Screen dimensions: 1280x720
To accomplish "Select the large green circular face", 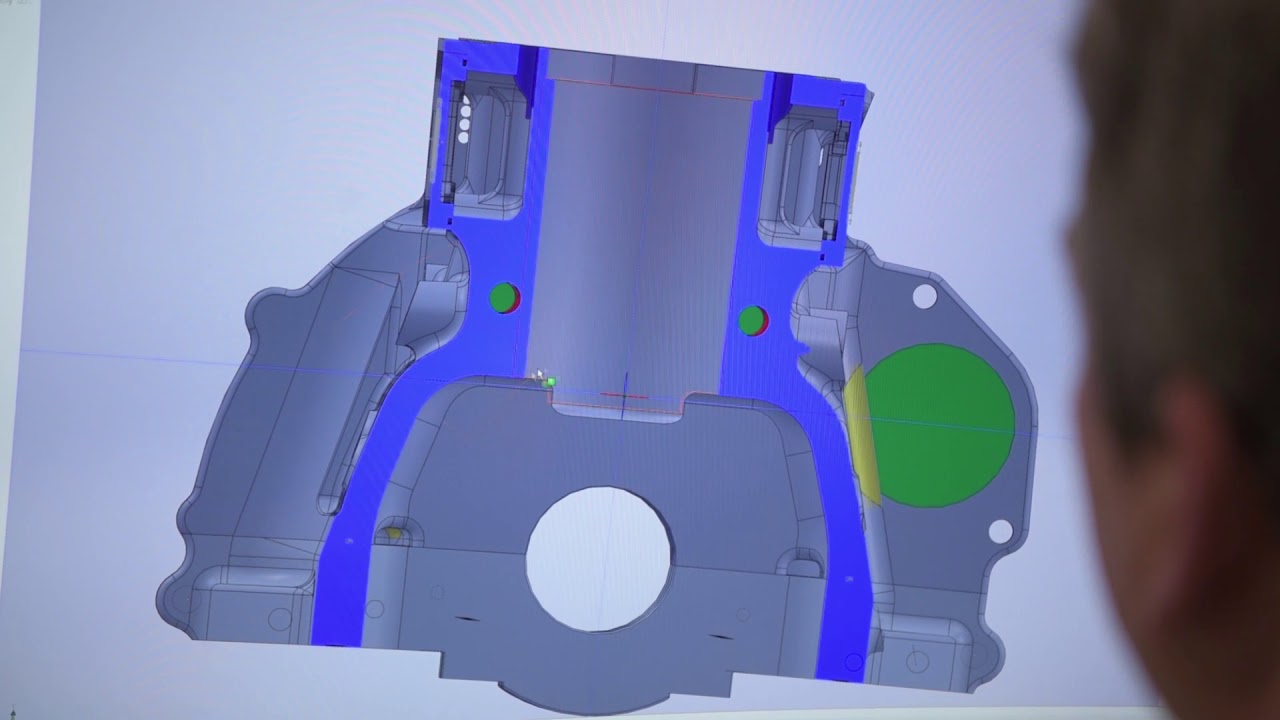I will [x=938, y=425].
